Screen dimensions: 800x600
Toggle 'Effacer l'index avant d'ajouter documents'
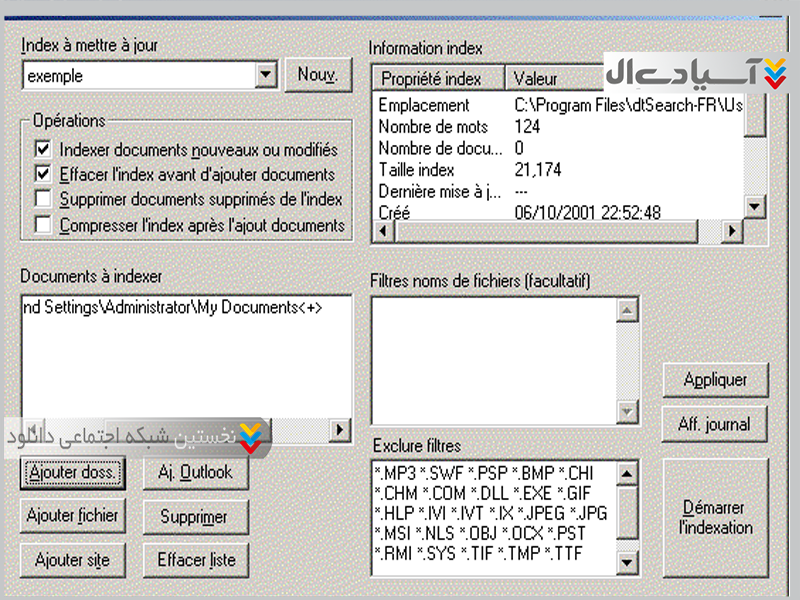[x=43, y=174]
